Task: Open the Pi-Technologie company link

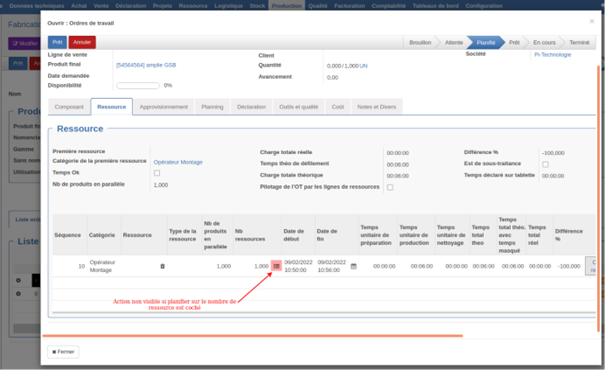Action: click(553, 55)
